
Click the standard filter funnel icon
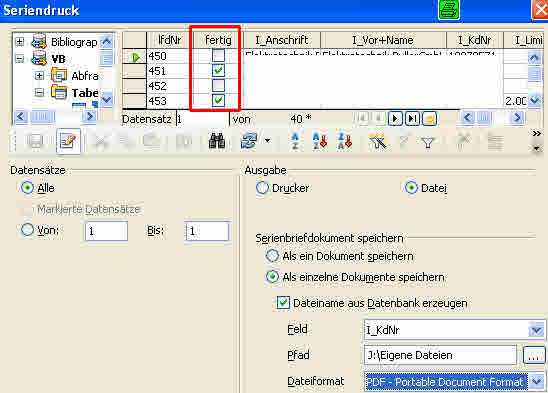point(428,142)
